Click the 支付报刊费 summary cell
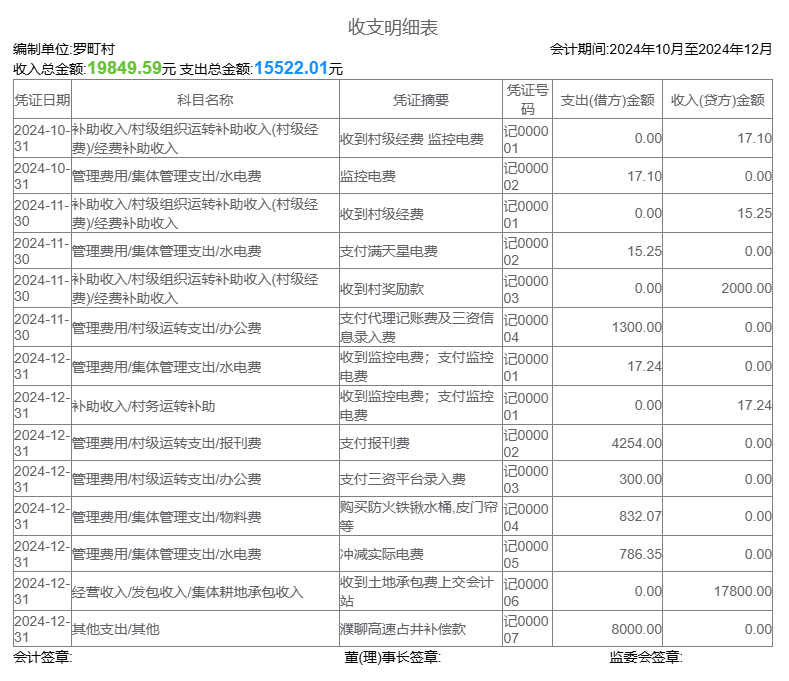 [375, 443]
